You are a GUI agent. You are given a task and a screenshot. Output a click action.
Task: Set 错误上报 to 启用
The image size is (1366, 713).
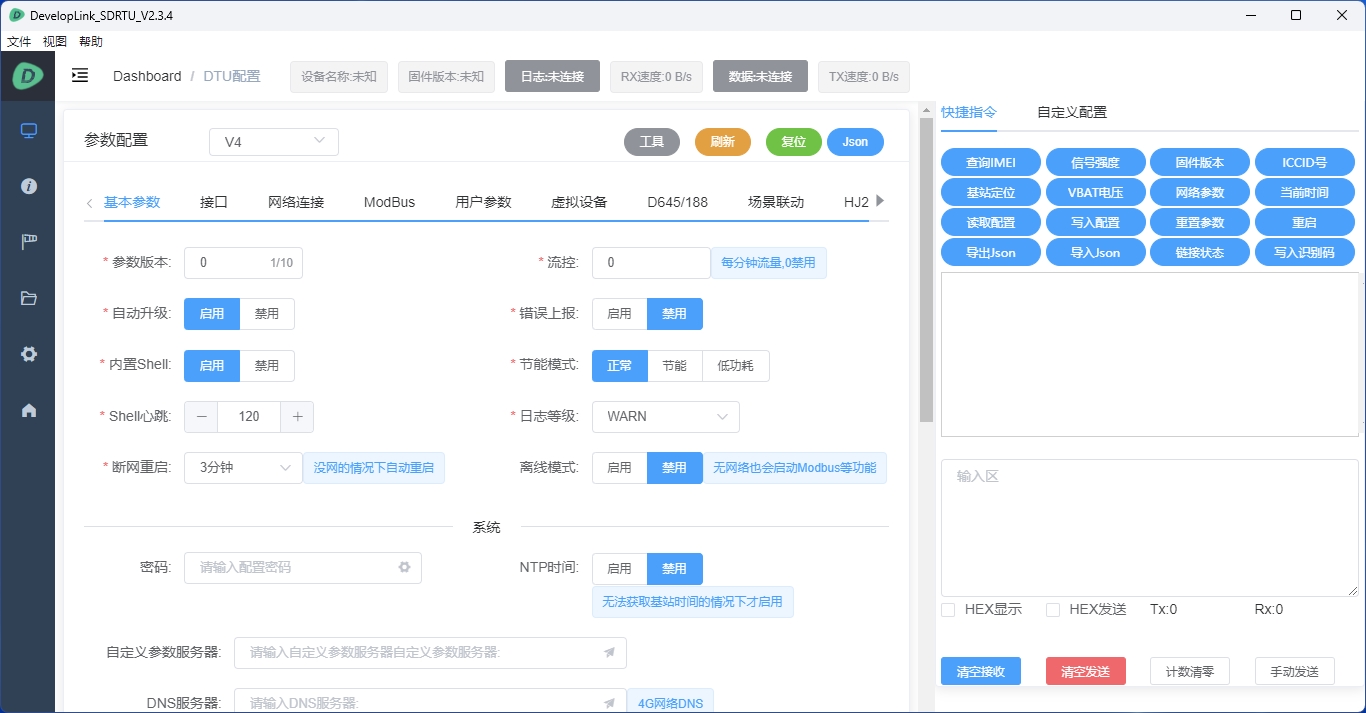[620, 314]
